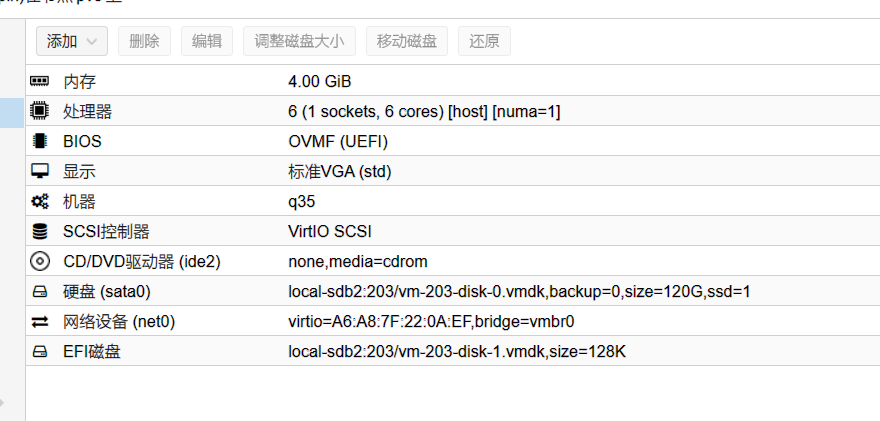The image size is (880, 421).
Task: Click the BIOS chip icon
Action: click(x=40, y=141)
